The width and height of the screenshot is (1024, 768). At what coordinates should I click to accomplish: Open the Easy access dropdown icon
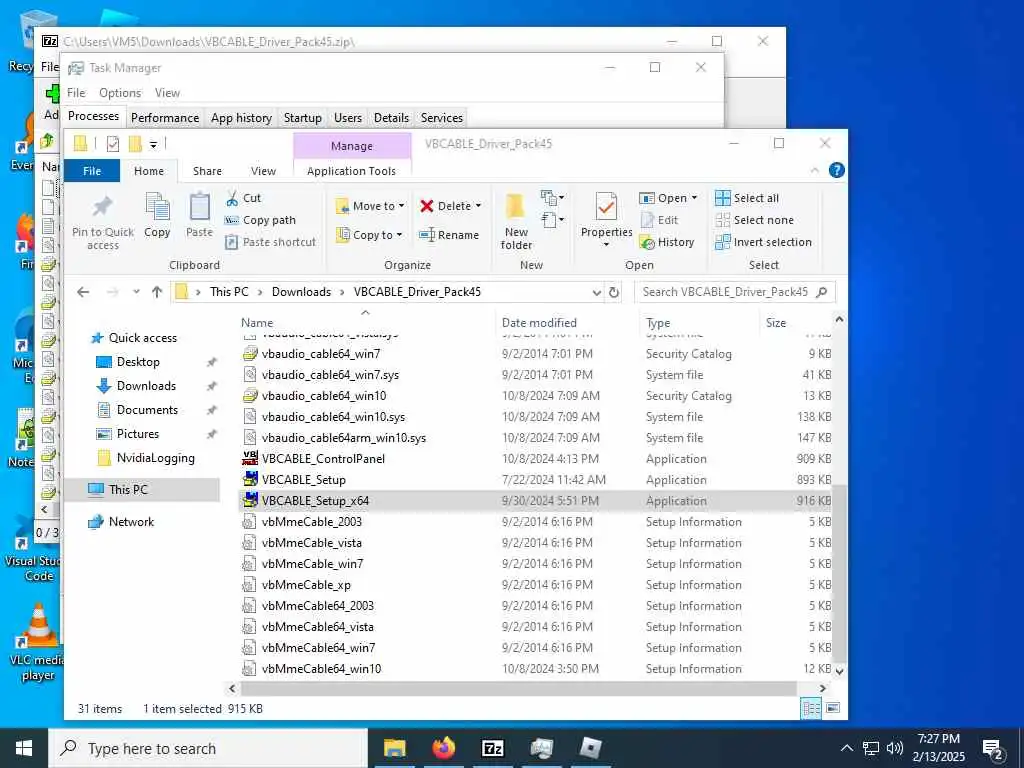click(552, 220)
